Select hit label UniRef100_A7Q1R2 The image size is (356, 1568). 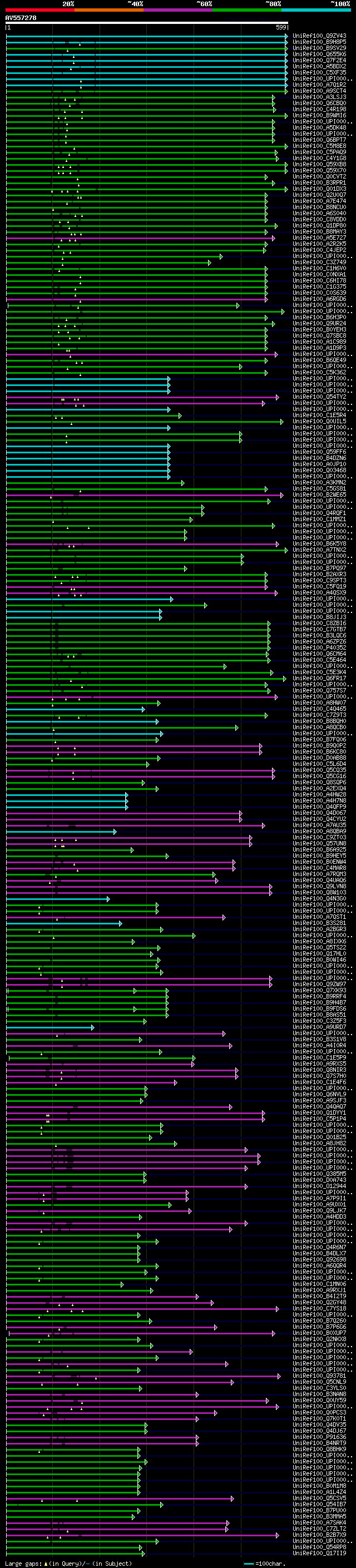pyautogui.click(x=319, y=85)
